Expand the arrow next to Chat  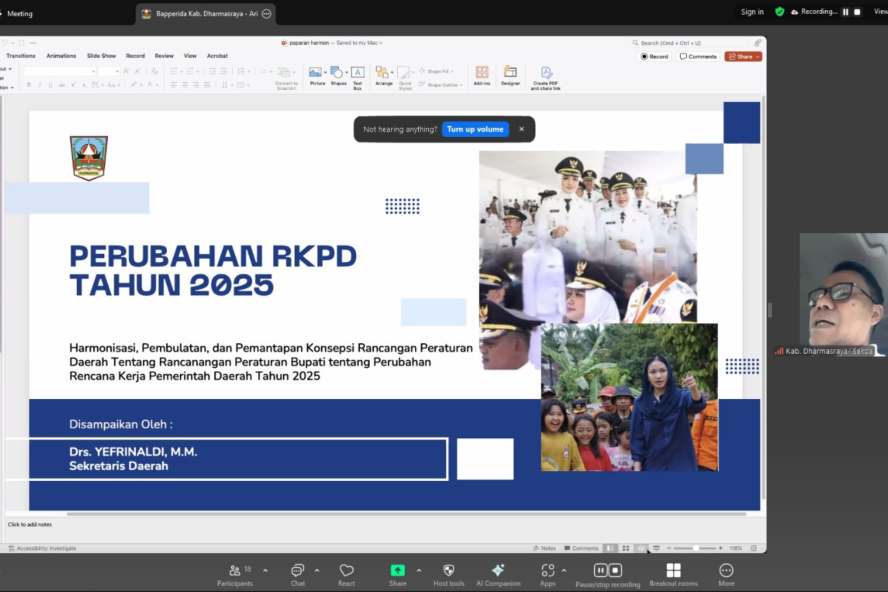(x=317, y=570)
